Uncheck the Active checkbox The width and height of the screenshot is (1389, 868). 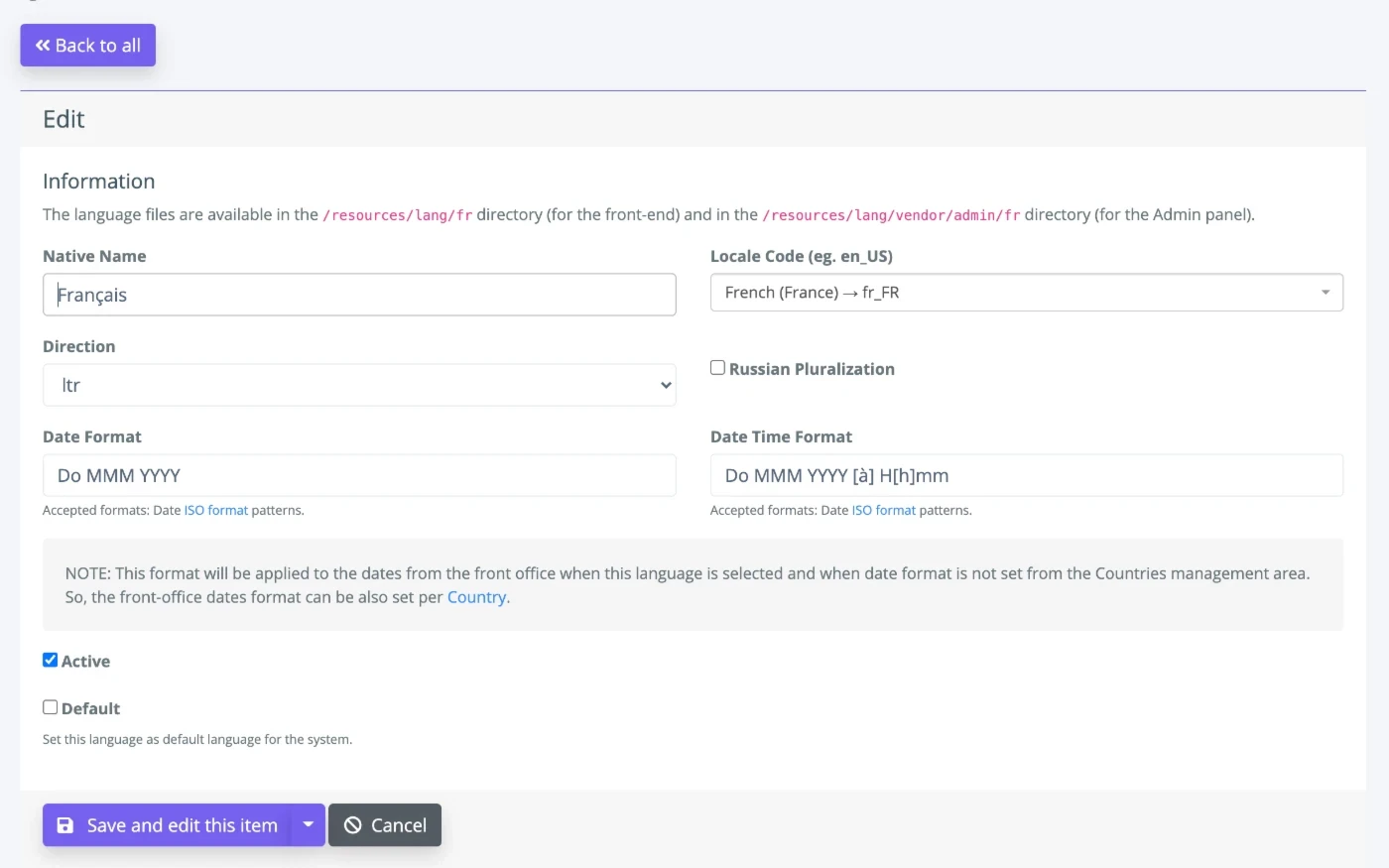click(50, 661)
